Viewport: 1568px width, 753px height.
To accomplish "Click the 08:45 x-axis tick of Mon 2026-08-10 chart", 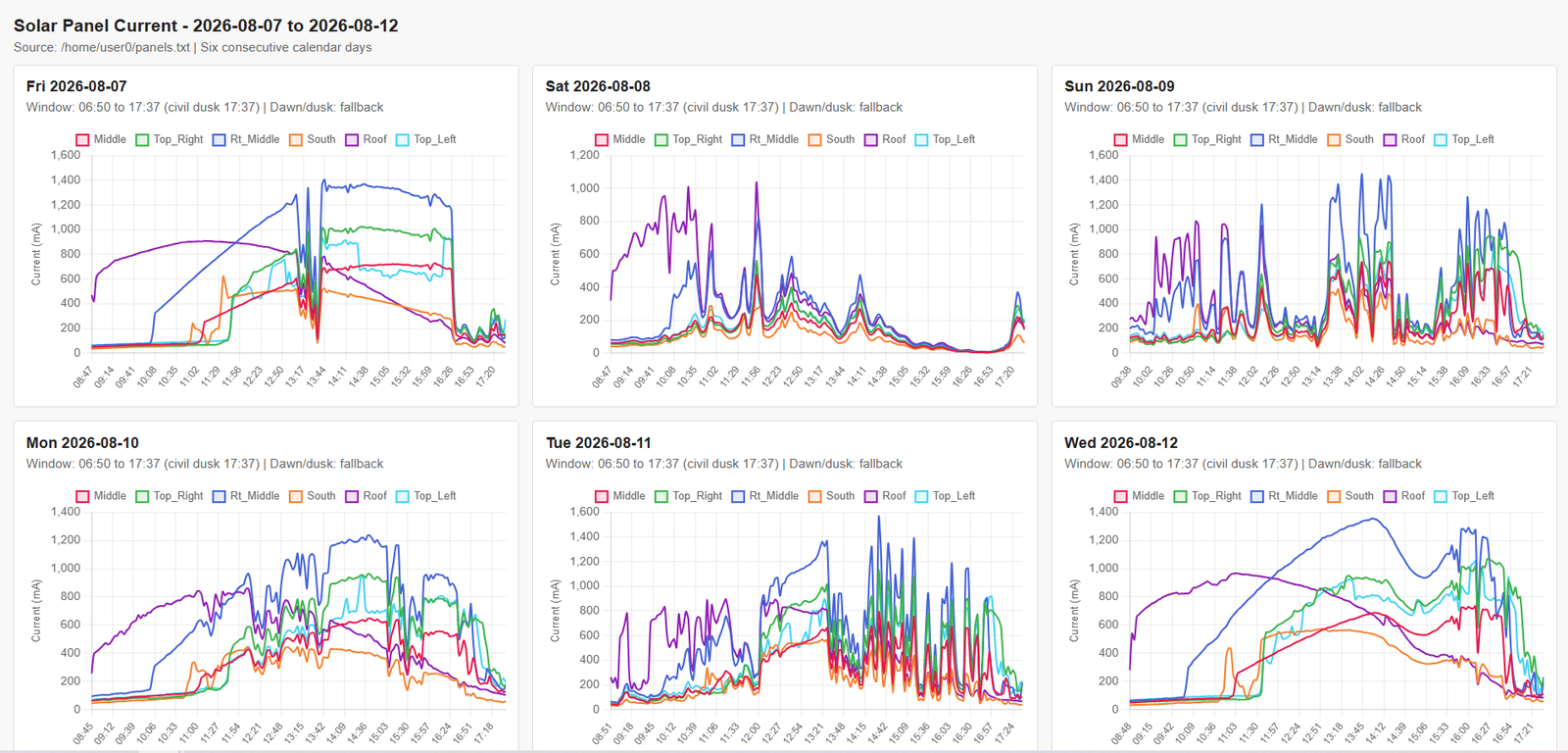I will tap(82, 734).
